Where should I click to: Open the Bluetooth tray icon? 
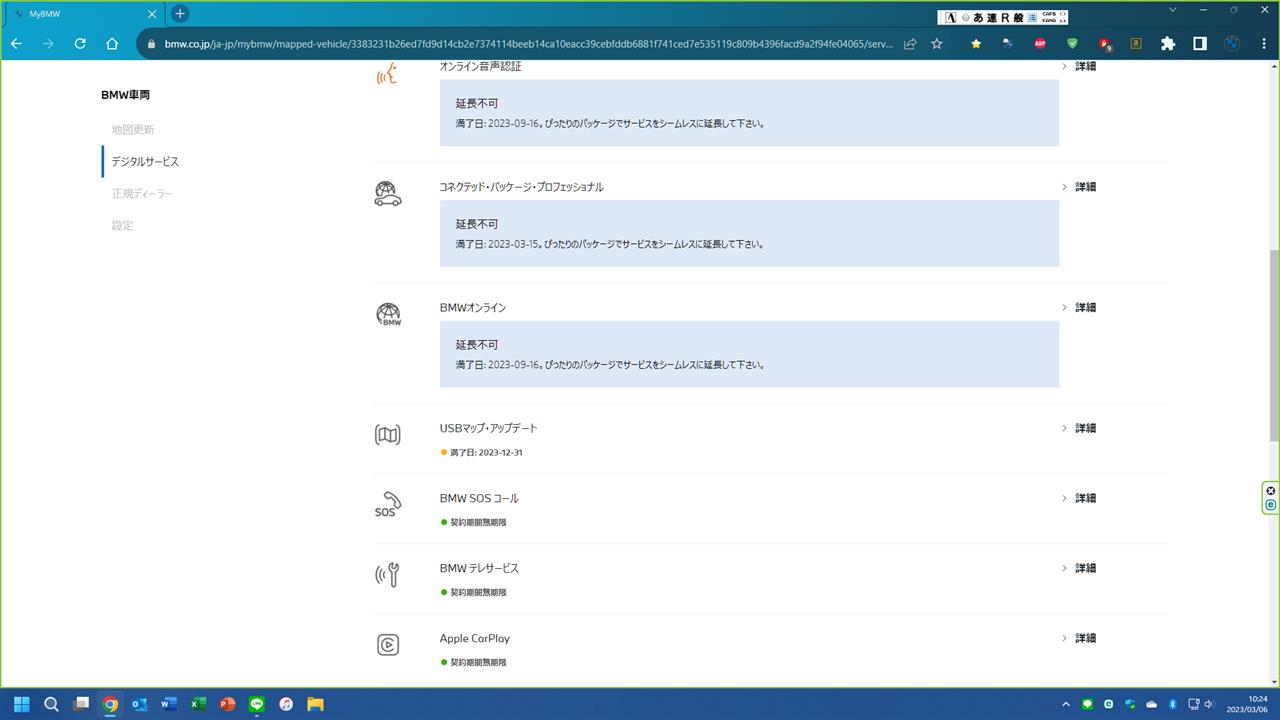[x=1171, y=704]
